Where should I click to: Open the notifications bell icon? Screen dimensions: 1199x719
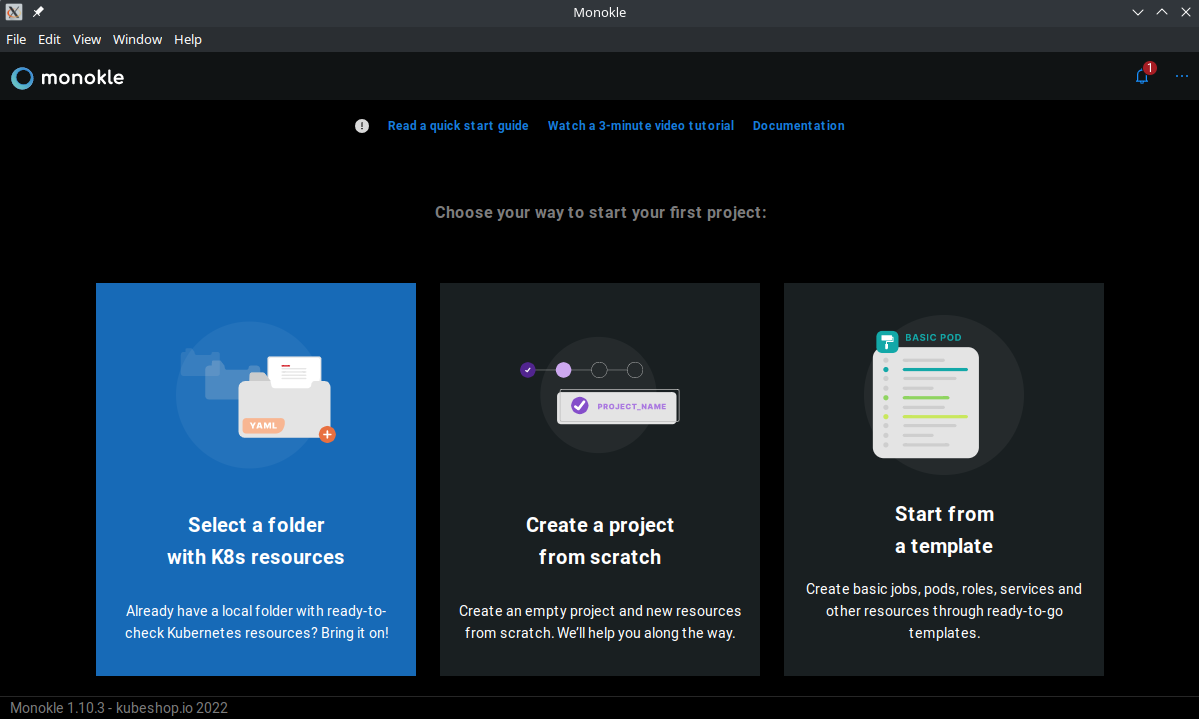[1141, 76]
